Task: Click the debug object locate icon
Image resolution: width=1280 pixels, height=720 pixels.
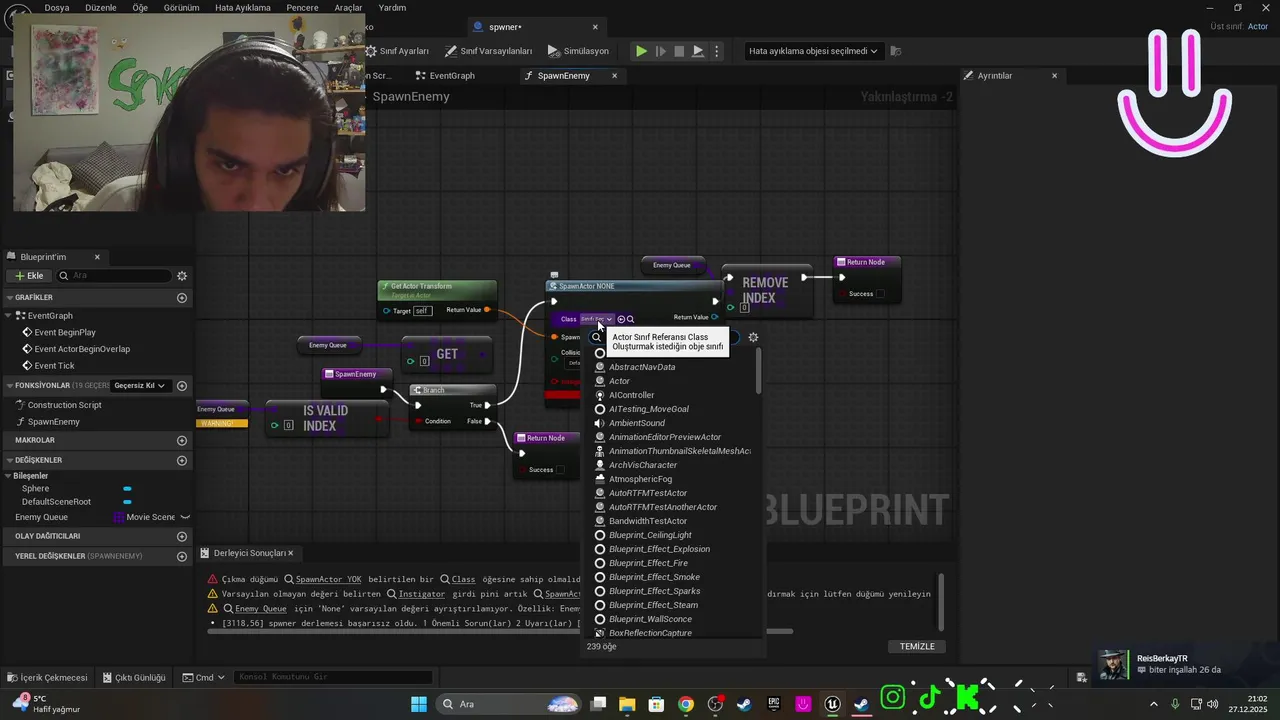Action: point(896,51)
